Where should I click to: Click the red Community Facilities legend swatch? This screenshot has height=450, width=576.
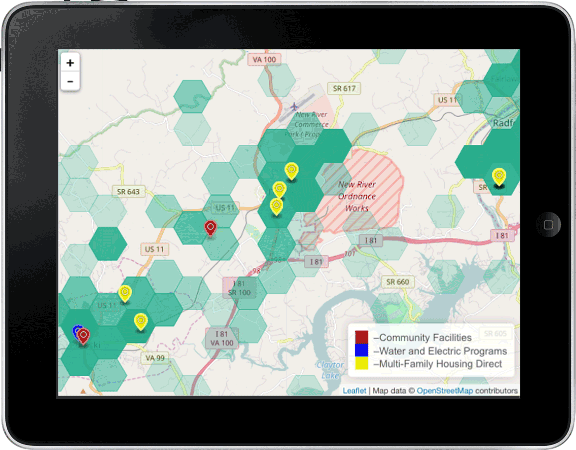[x=361, y=337]
